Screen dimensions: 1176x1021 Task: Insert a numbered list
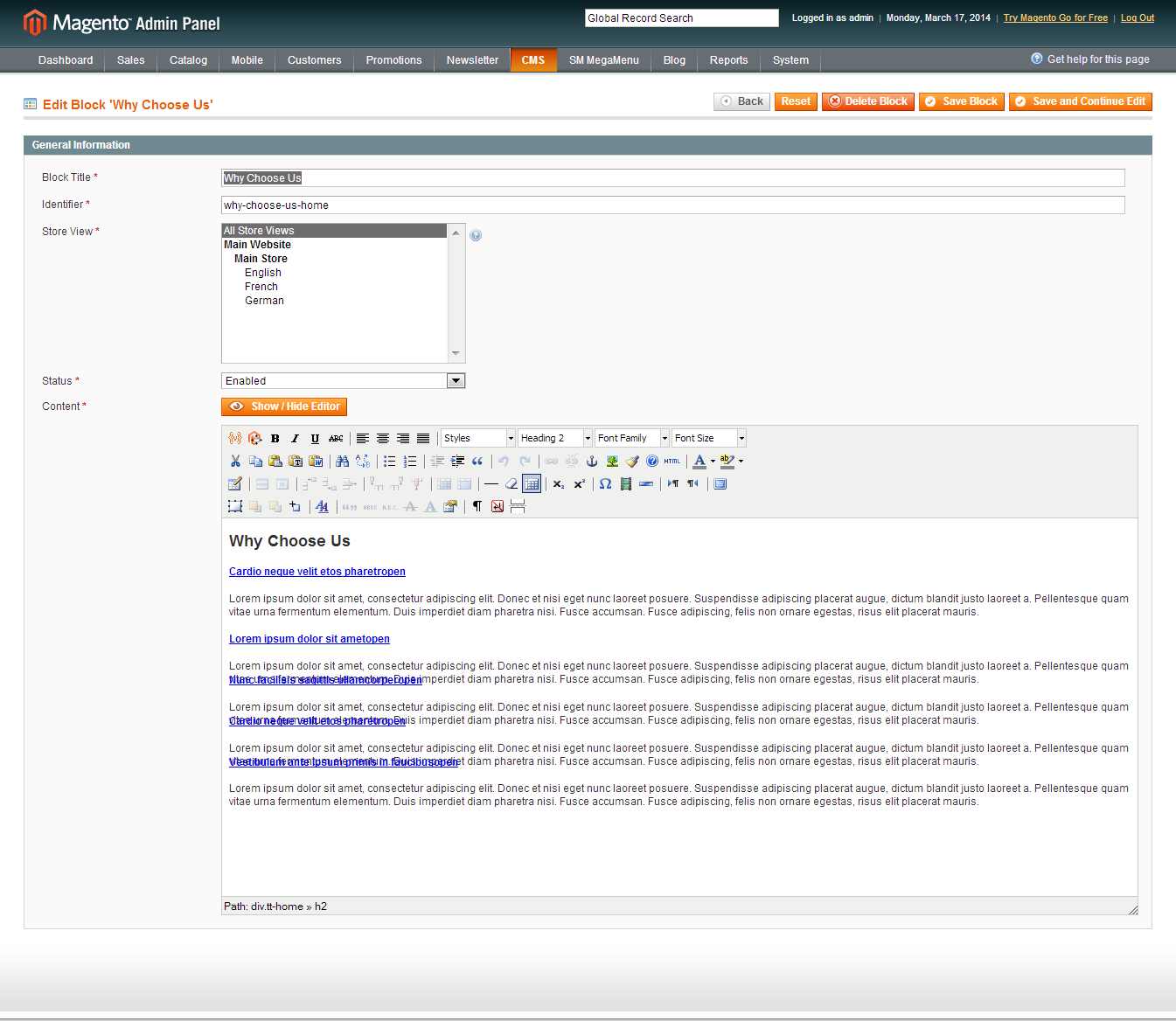click(410, 462)
